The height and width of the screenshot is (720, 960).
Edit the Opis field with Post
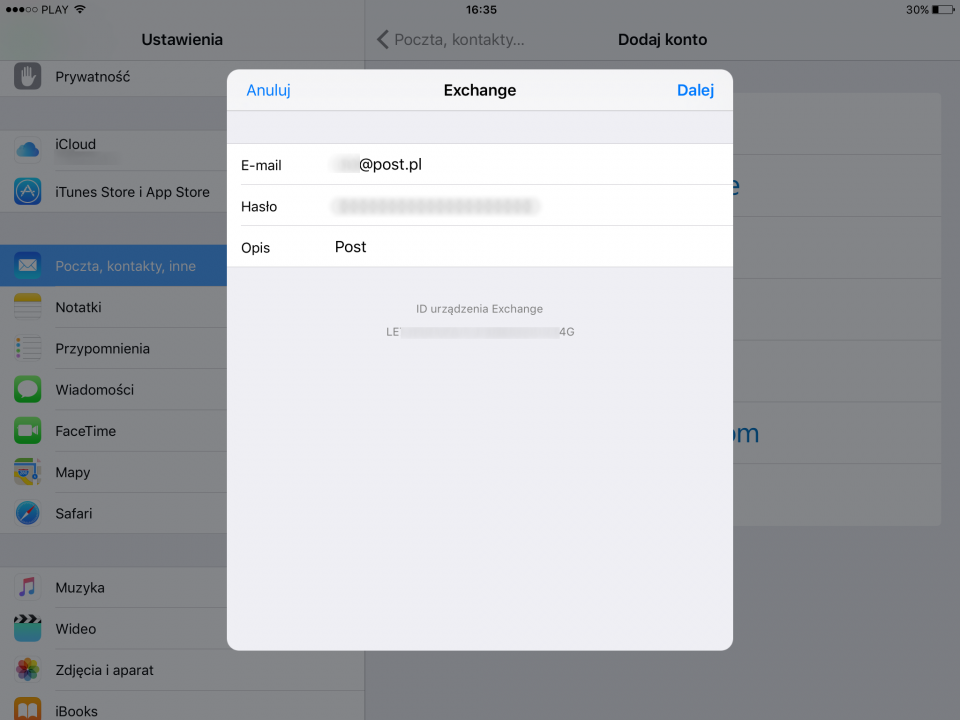click(x=480, y=247)
